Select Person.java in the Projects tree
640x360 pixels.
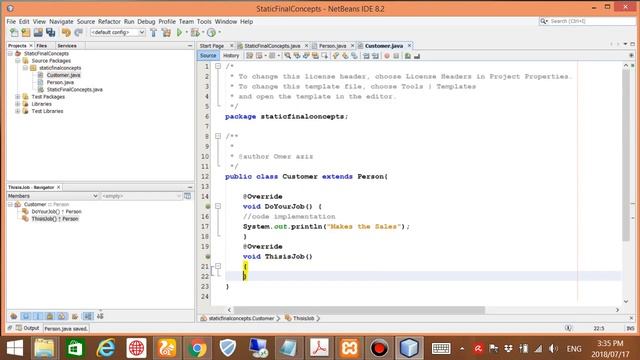tap(60, 82)
